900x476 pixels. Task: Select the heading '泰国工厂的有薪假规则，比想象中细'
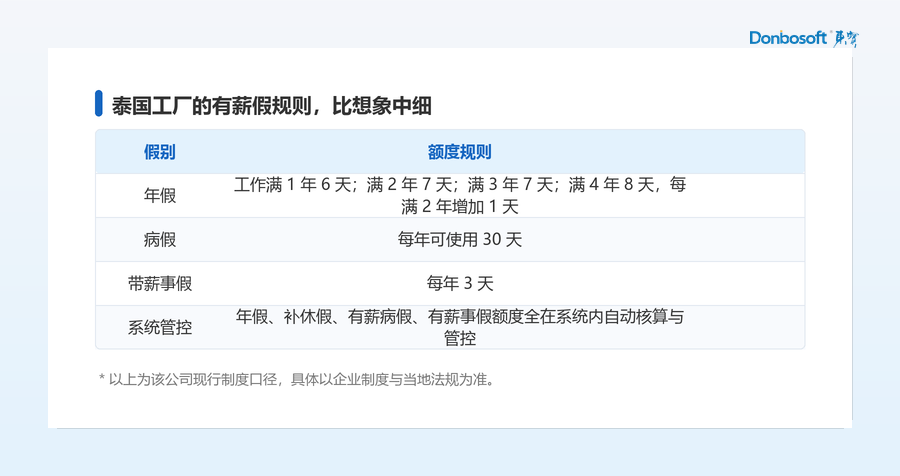click(271, 106)
